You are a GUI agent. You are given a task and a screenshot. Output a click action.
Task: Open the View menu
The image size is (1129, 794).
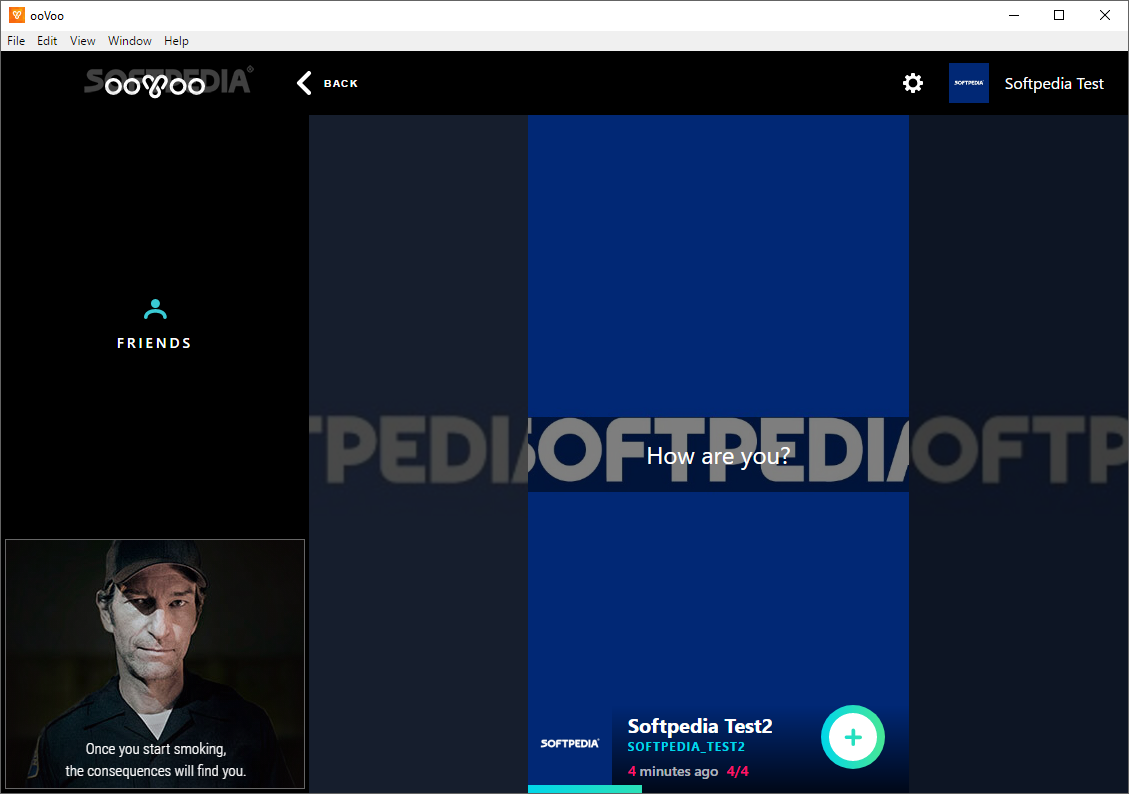pyautogui.click(x=82, y=41)
